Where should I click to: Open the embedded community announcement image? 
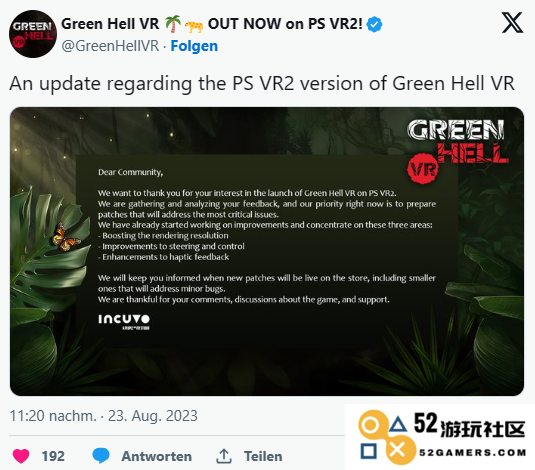(267, 252)
